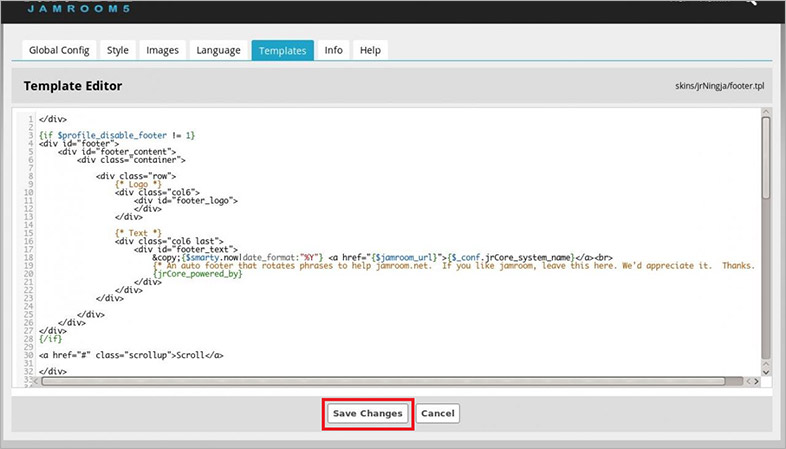786x449 pixels.
Task: Click the jrCore_powered_by line in editor
Action: (198, 274)
